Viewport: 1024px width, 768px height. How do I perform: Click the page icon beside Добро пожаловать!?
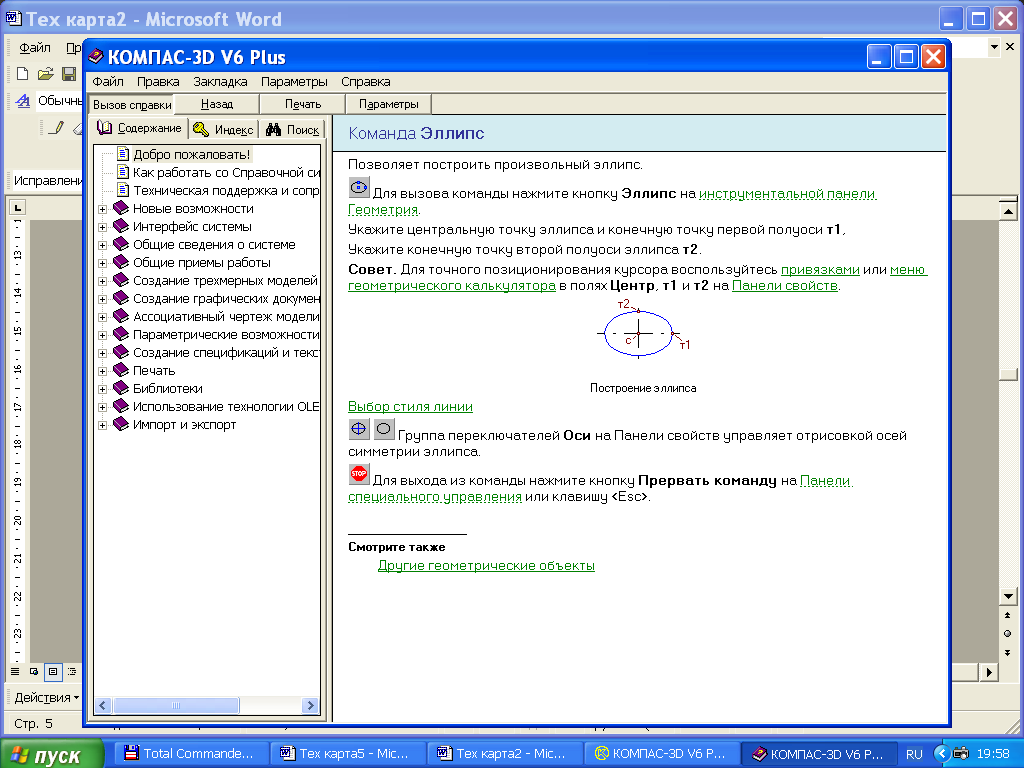(123, 154)
